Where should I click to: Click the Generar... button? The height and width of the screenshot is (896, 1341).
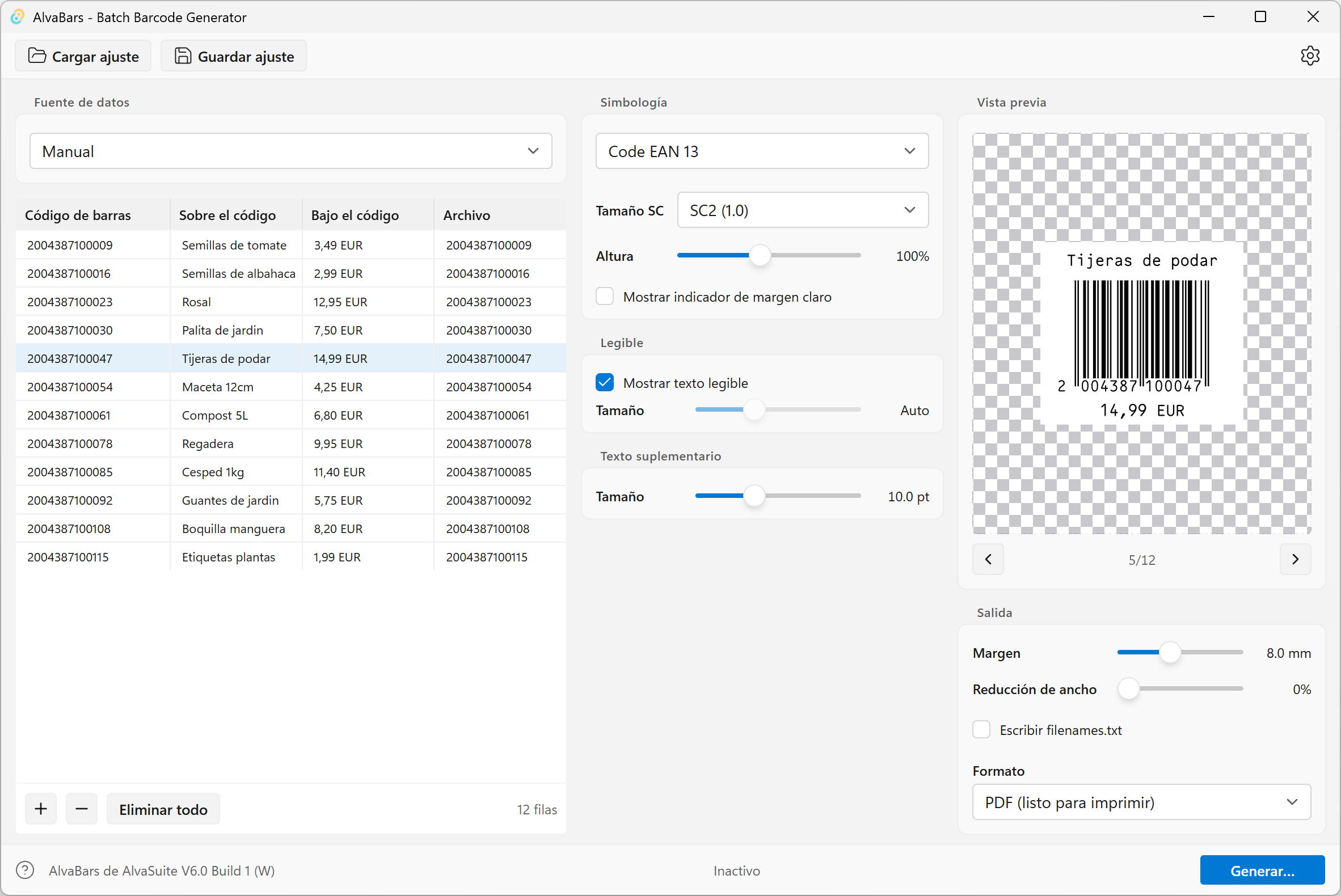tap(1262, 870)
